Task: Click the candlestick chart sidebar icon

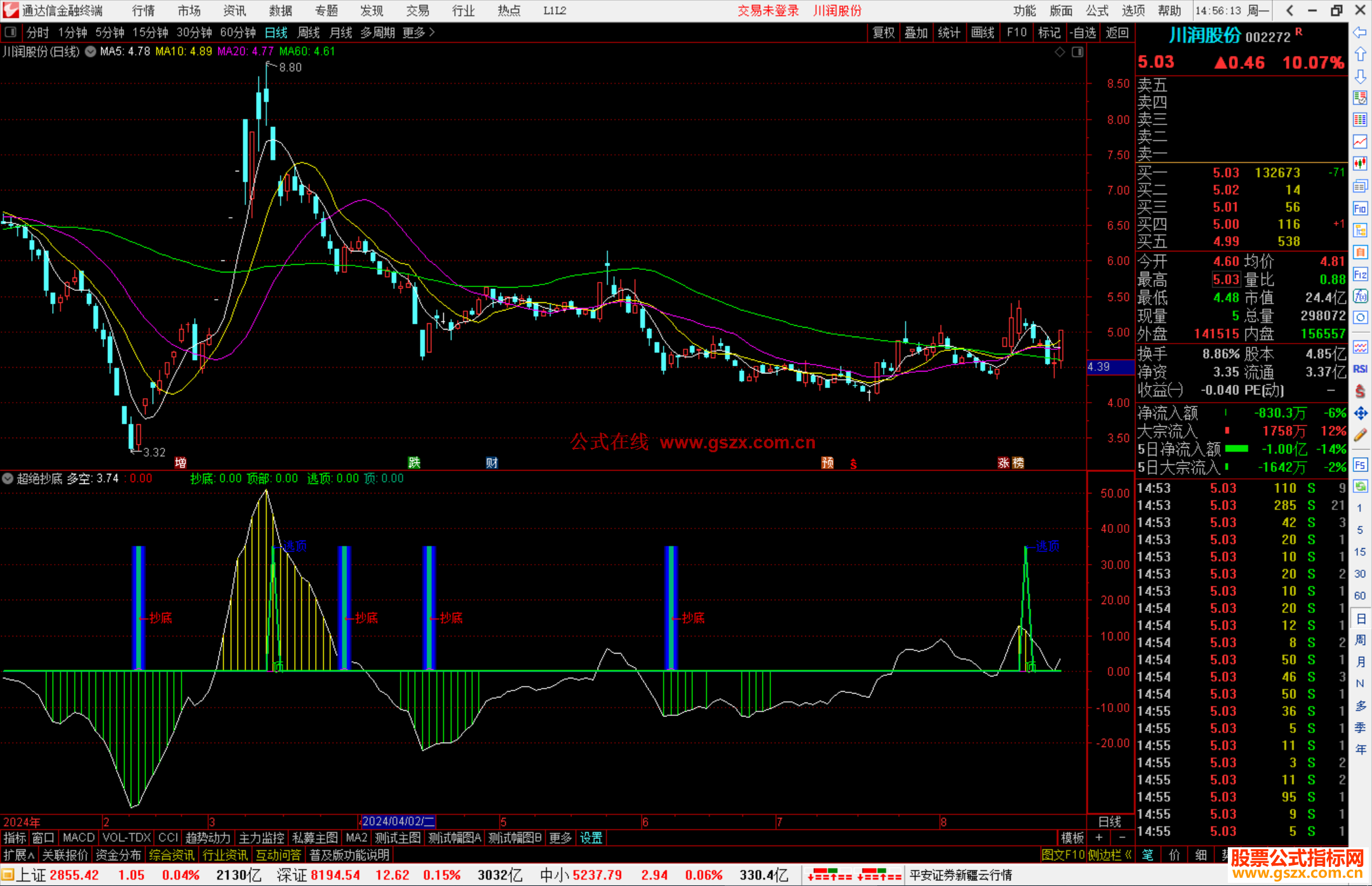Action: tap(1360, 163)
